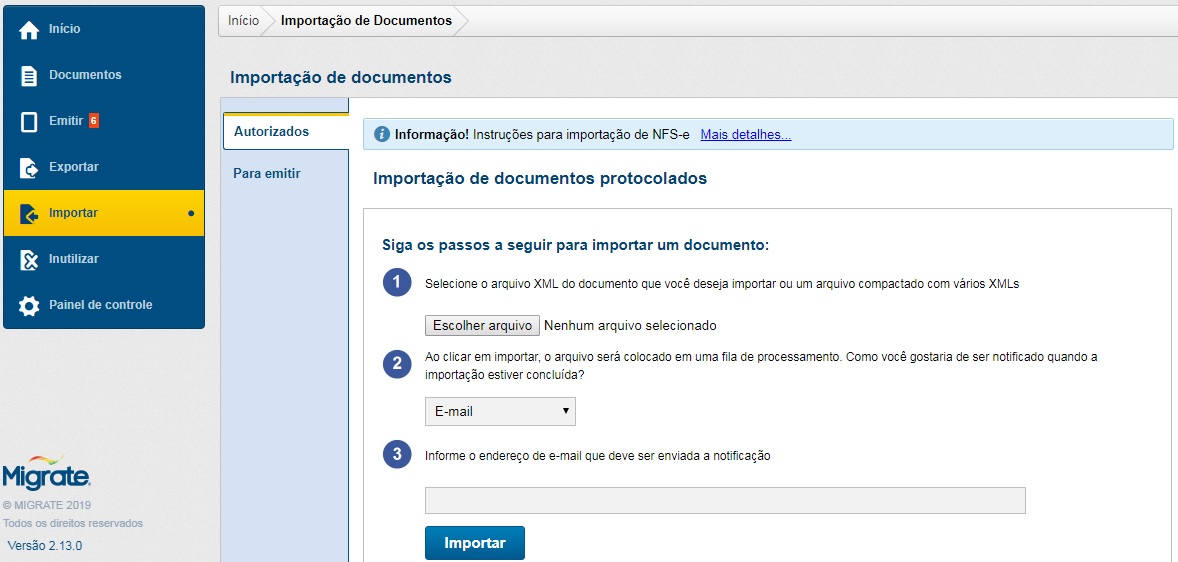1178x562 pixels.
Task: Switch to the Autorizados tab
Action: coord(271,132)
